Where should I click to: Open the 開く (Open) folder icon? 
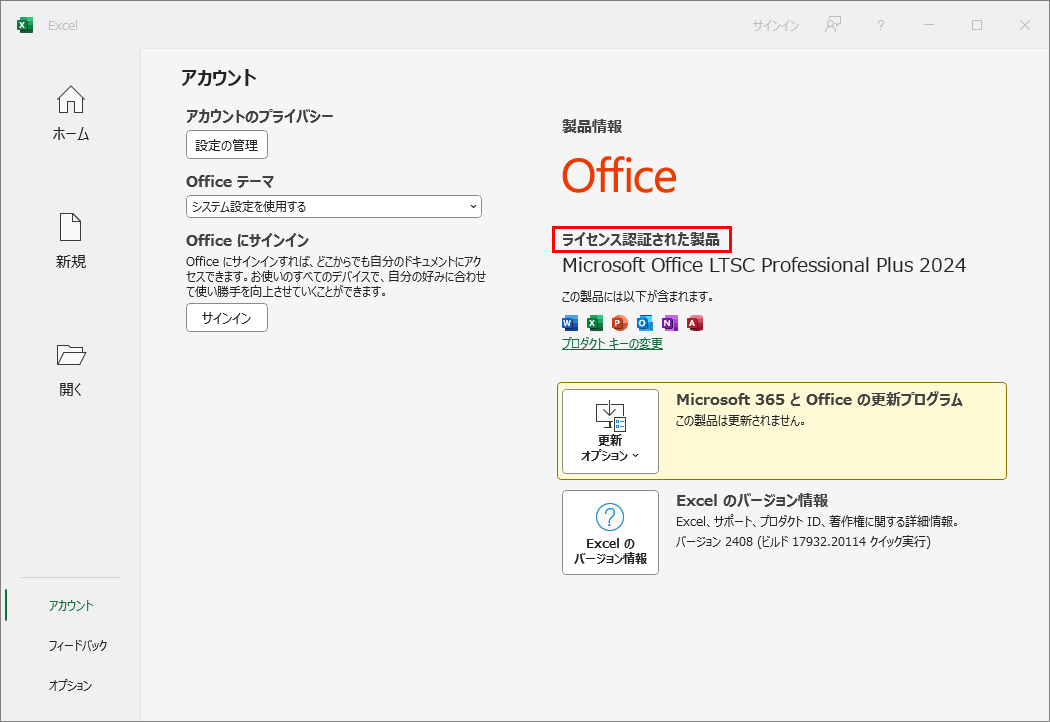pyautogui.click(x=71, y=355)
